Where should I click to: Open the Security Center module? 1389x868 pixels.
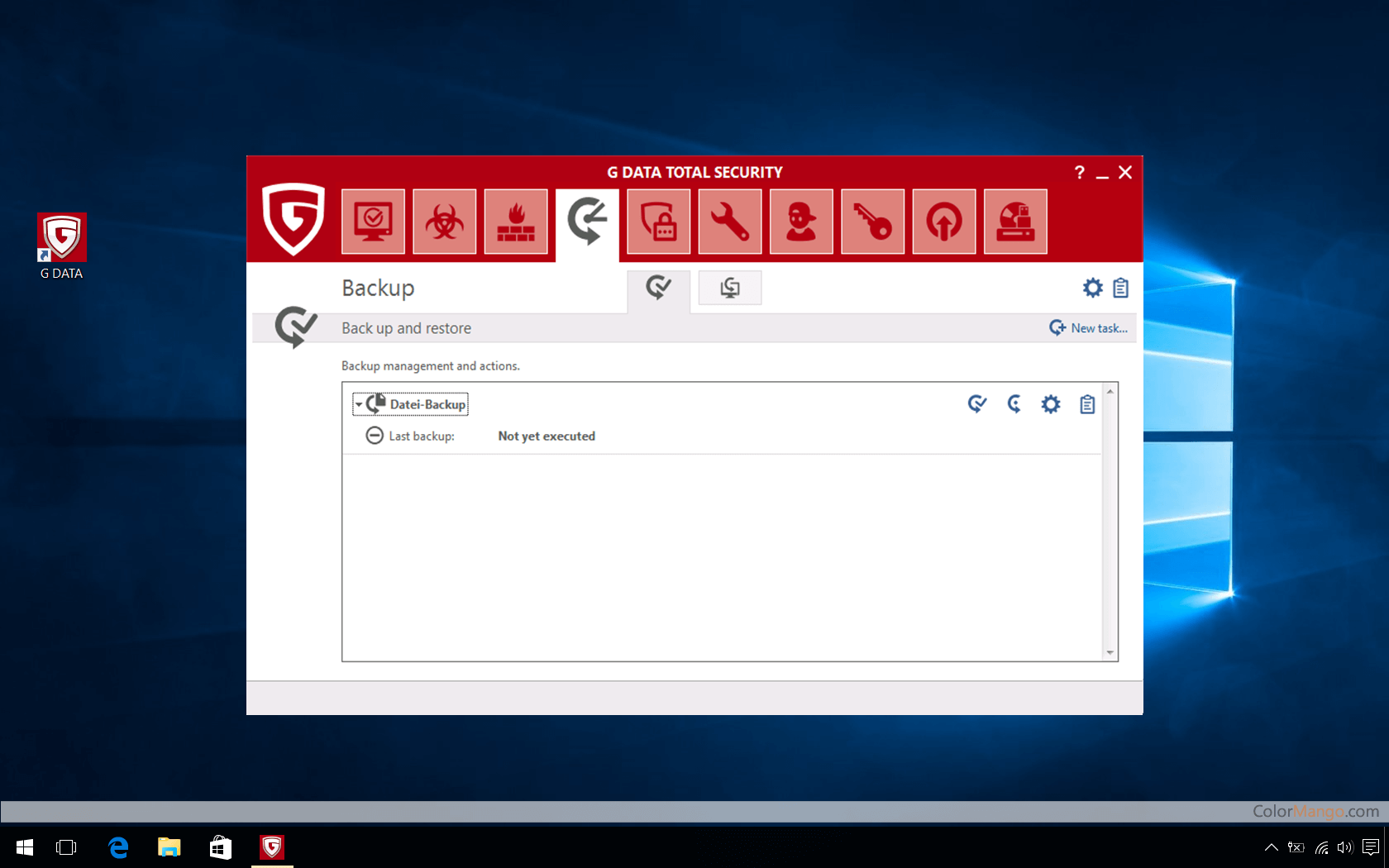(x=373, y=222)
